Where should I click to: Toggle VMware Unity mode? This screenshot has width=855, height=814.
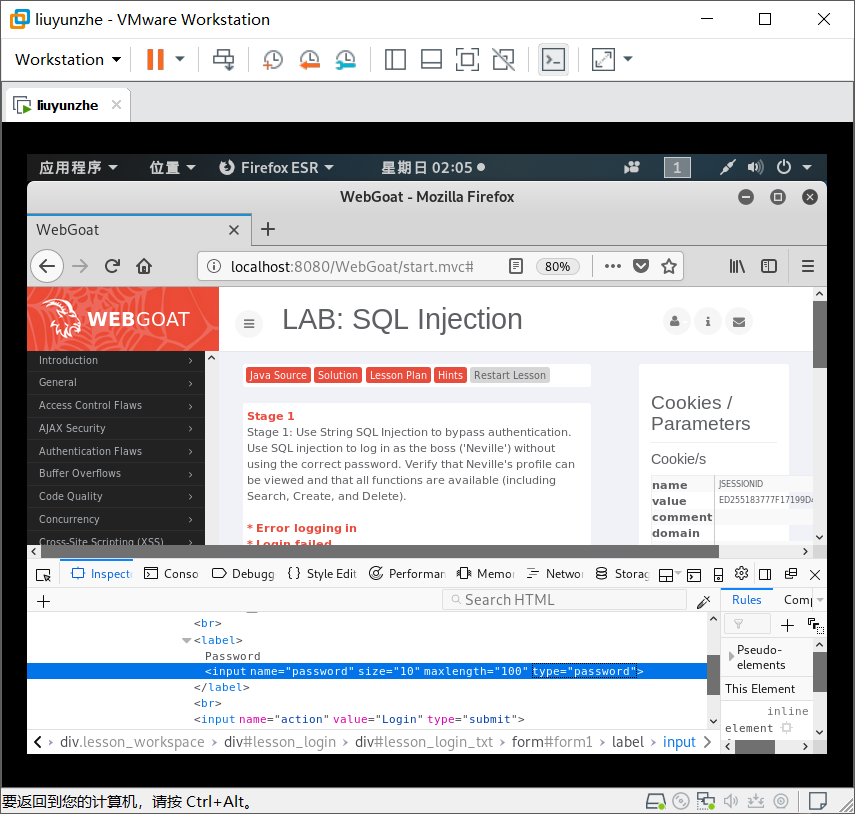click(503, 59)
